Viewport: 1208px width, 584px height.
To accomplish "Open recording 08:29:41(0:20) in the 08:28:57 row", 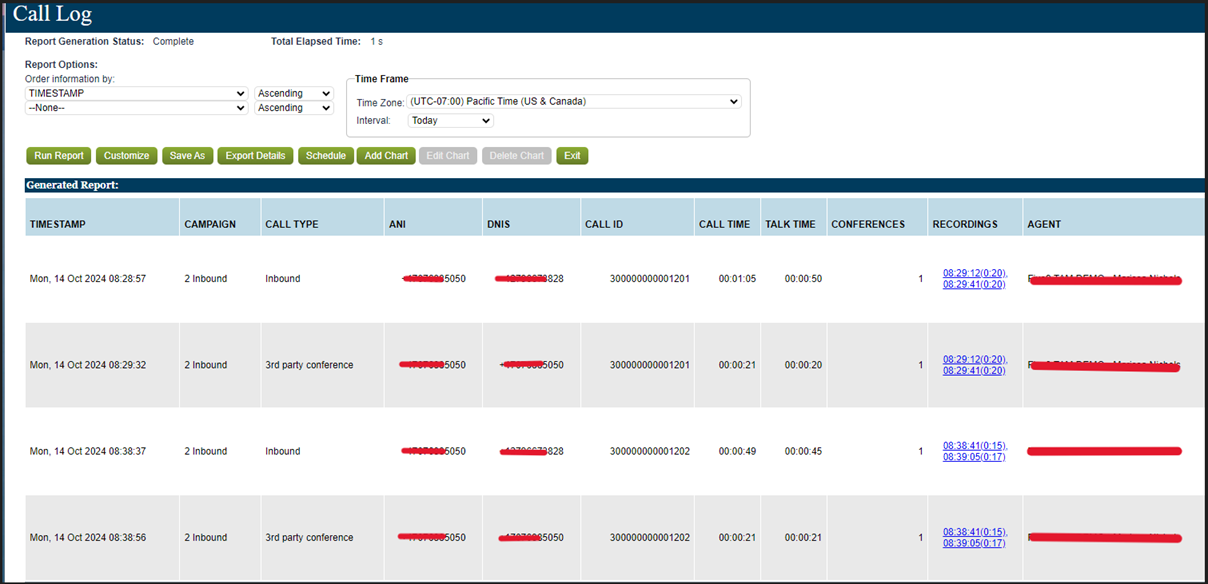I will coord(974,284).
